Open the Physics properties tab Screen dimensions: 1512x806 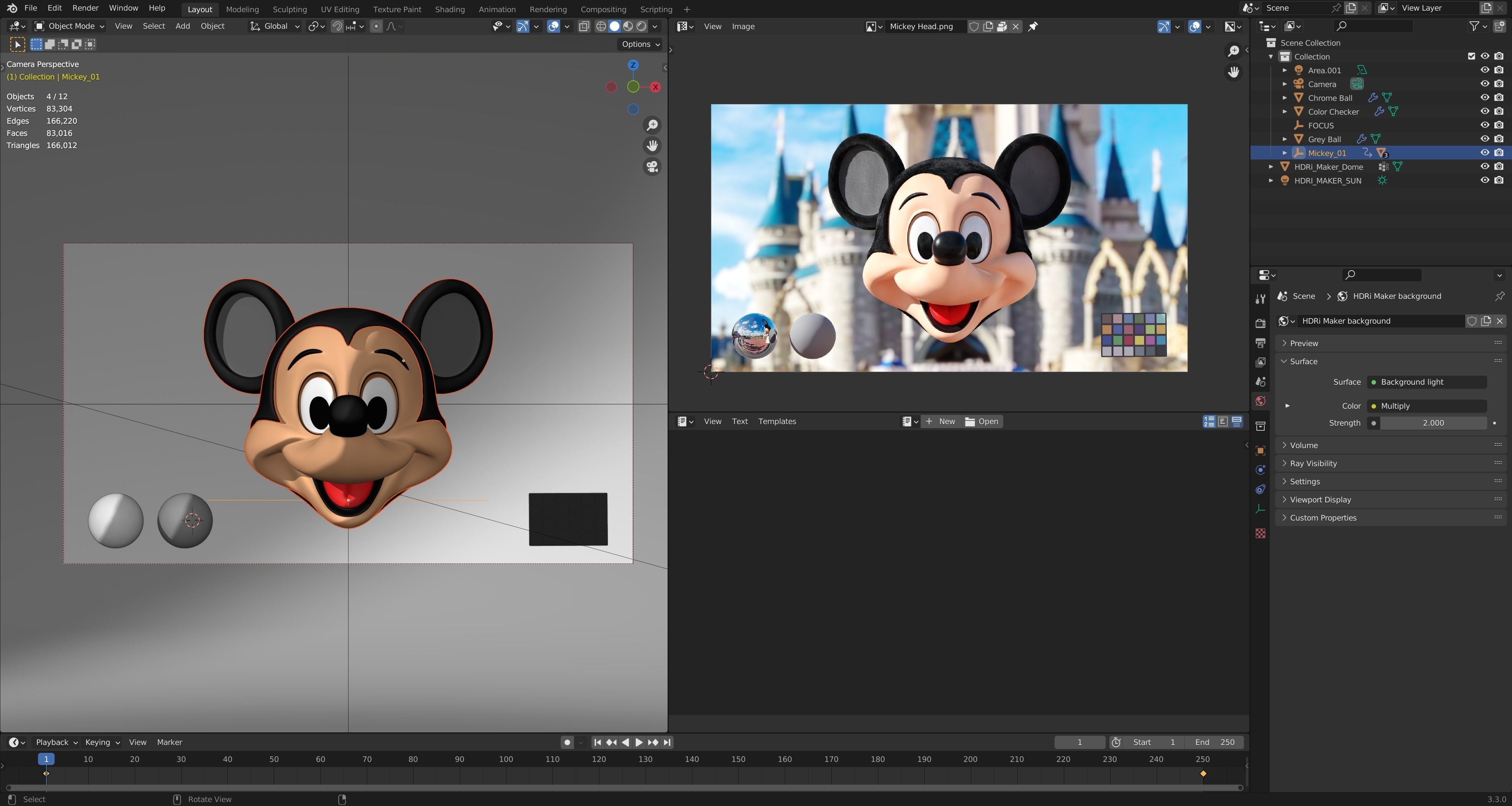(1260, 470)
